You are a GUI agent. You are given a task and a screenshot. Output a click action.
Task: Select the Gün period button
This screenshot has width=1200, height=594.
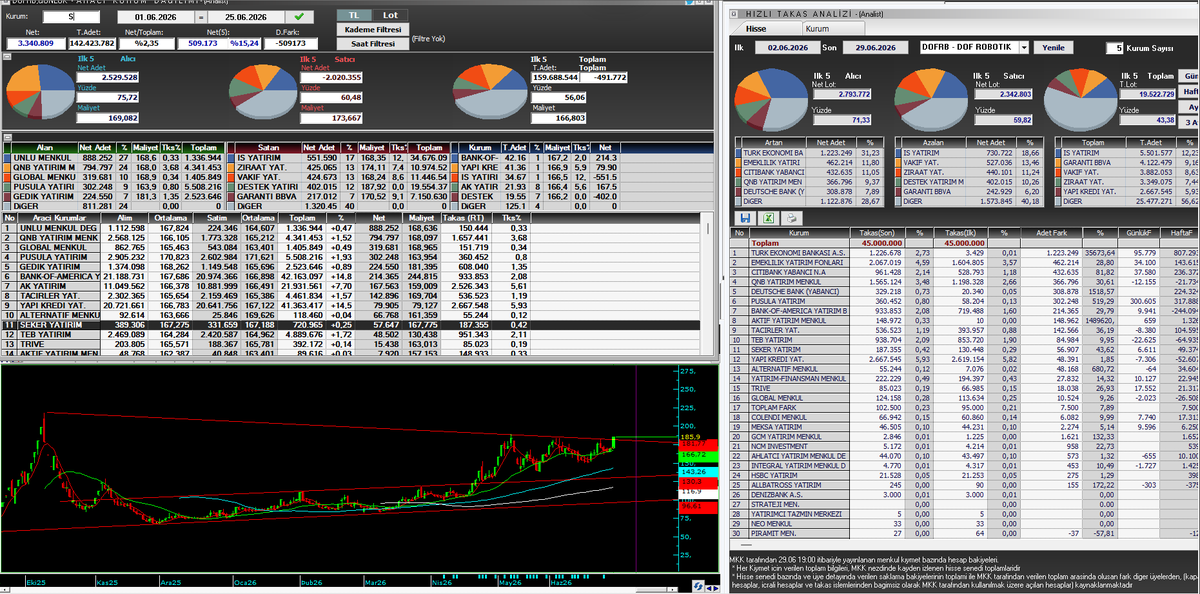click(1191, 76)
